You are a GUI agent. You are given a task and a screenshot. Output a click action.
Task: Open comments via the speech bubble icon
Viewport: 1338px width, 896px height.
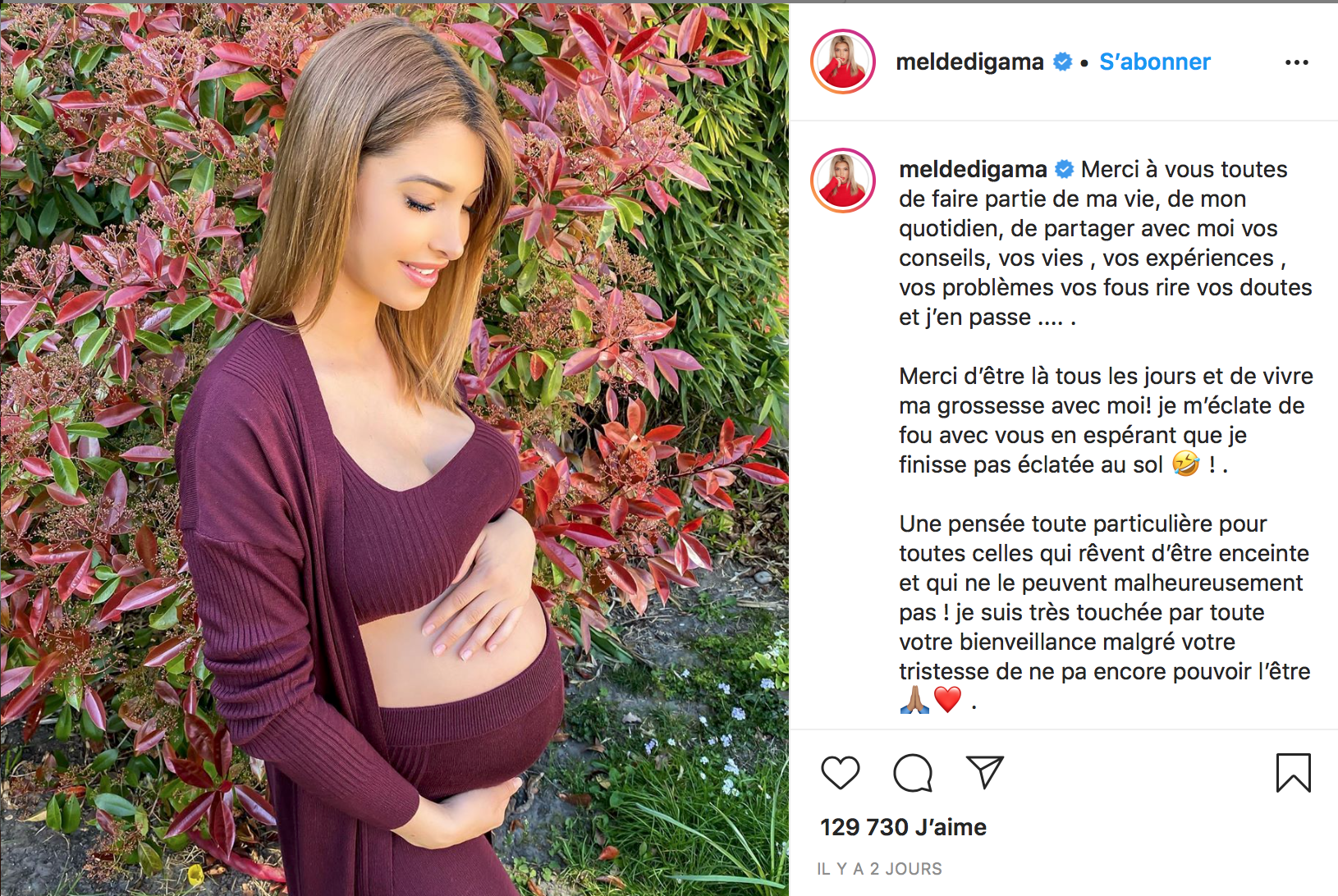913,773
